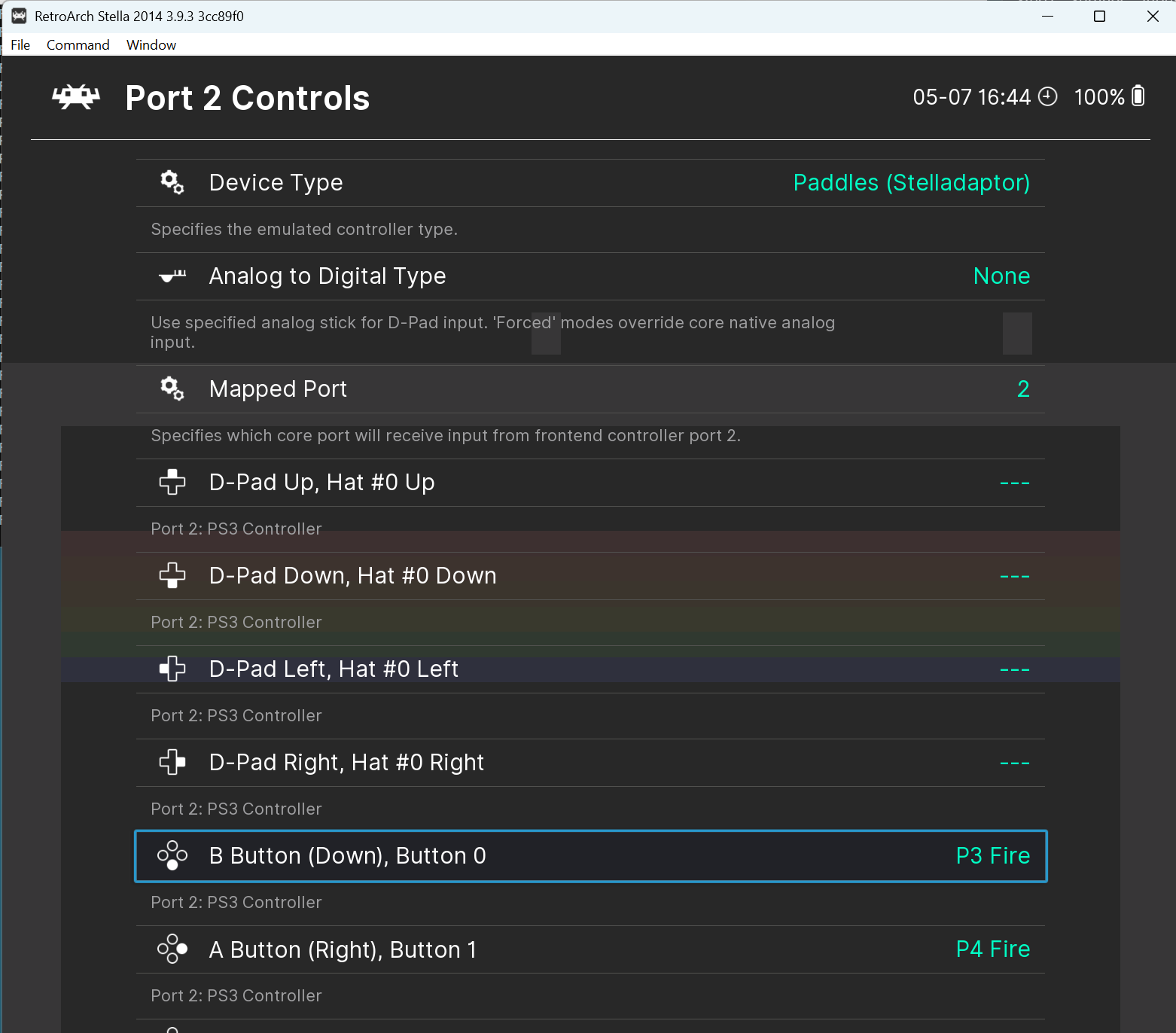Close the RetroArch window
This screenshot has height=1033, width=1176.
(1152, 16)
